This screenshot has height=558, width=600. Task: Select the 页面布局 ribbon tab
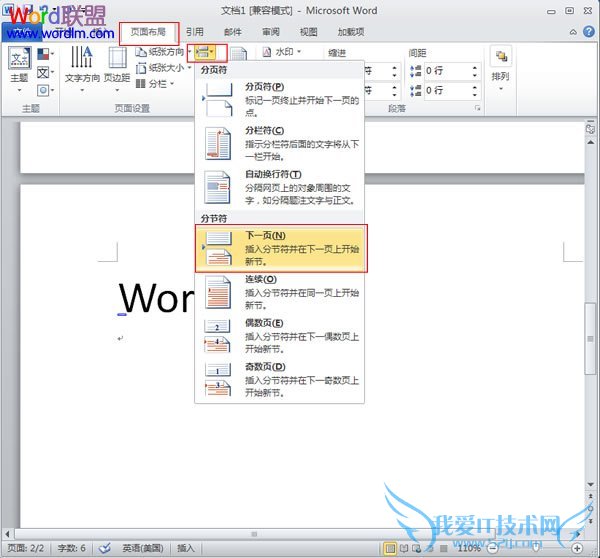[x=148, y=32]
